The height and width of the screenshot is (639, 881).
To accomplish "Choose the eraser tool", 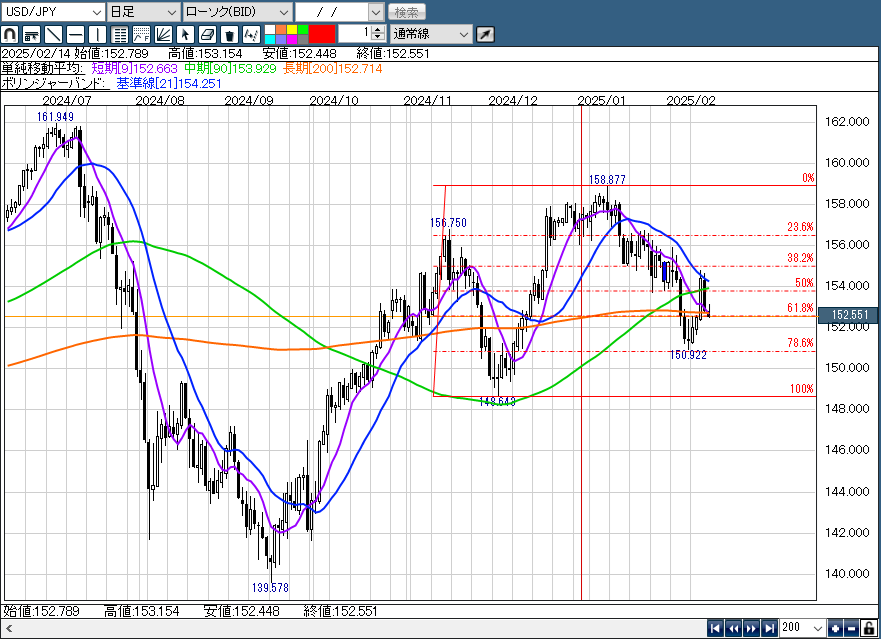I will (207, 34).
